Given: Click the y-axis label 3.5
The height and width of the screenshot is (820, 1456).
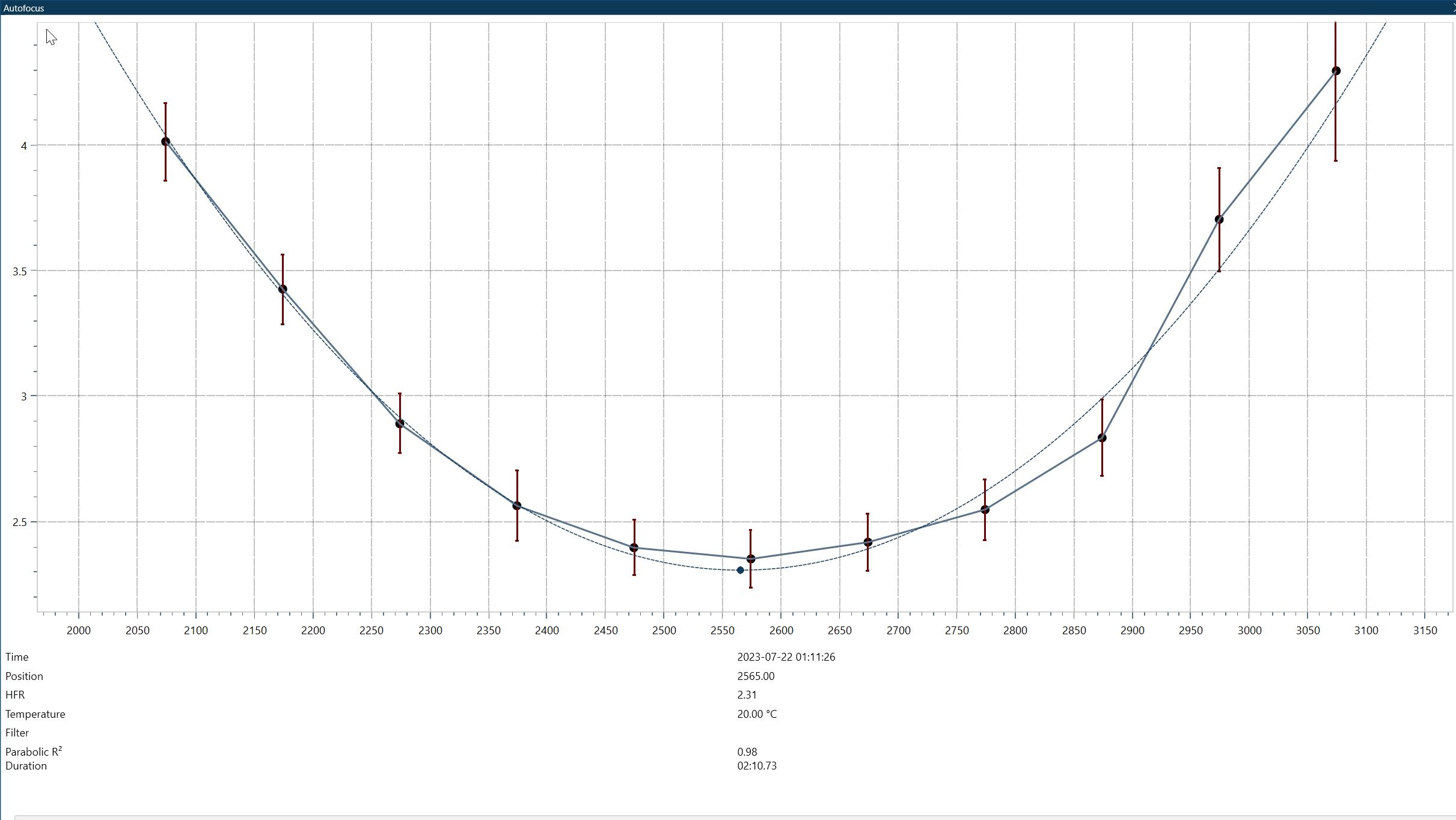Looking at the screenshot, I should 20,271.
